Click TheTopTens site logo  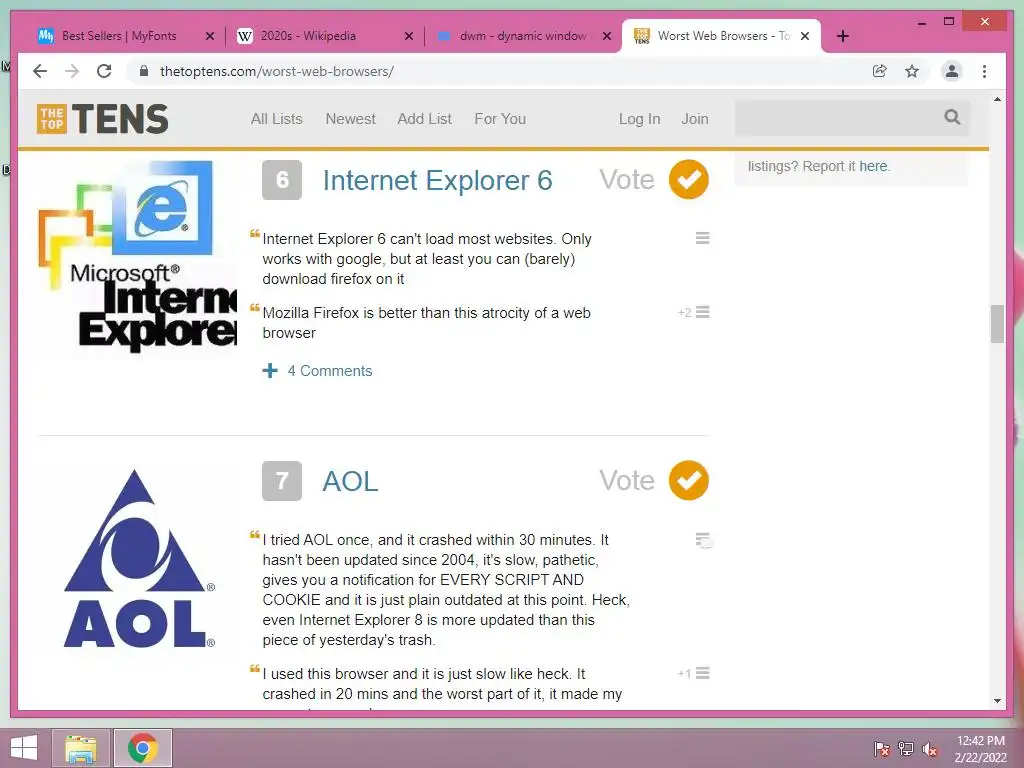click(x=103, y=119)
